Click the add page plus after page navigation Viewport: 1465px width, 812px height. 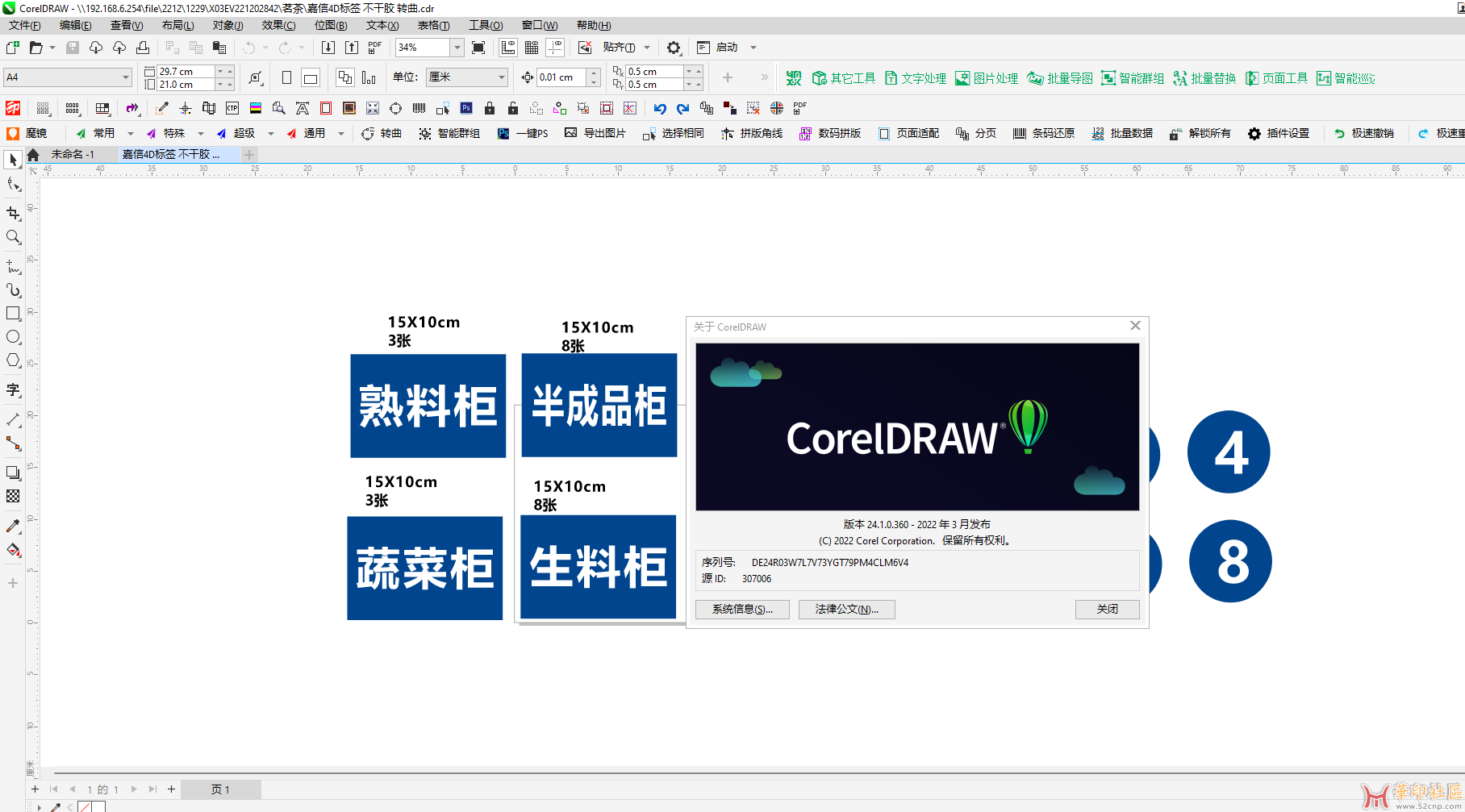click(x=171, y=789)
